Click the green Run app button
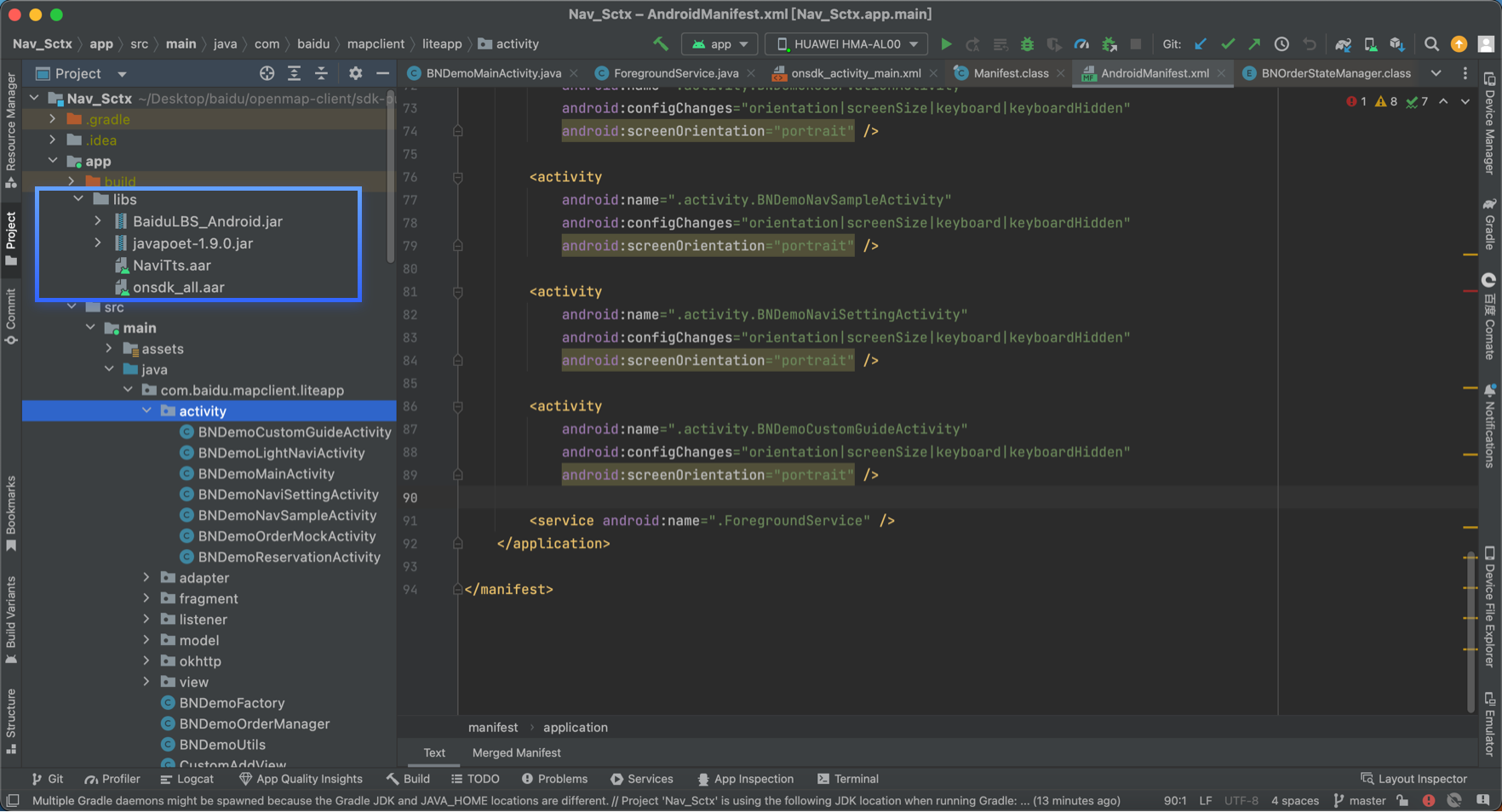 click(x=945, y=44)
